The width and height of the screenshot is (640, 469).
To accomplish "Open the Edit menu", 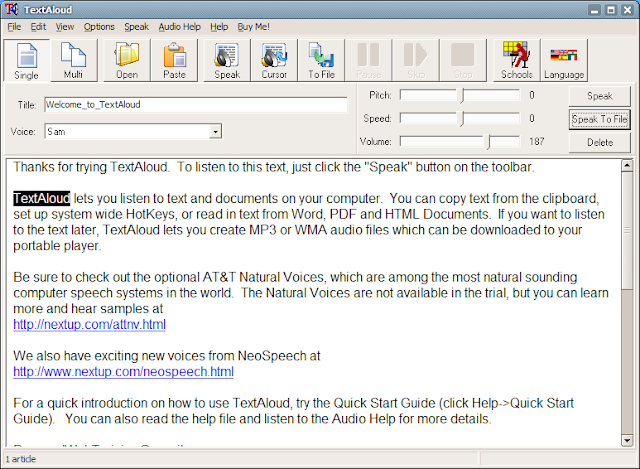I will coord(38,27).
